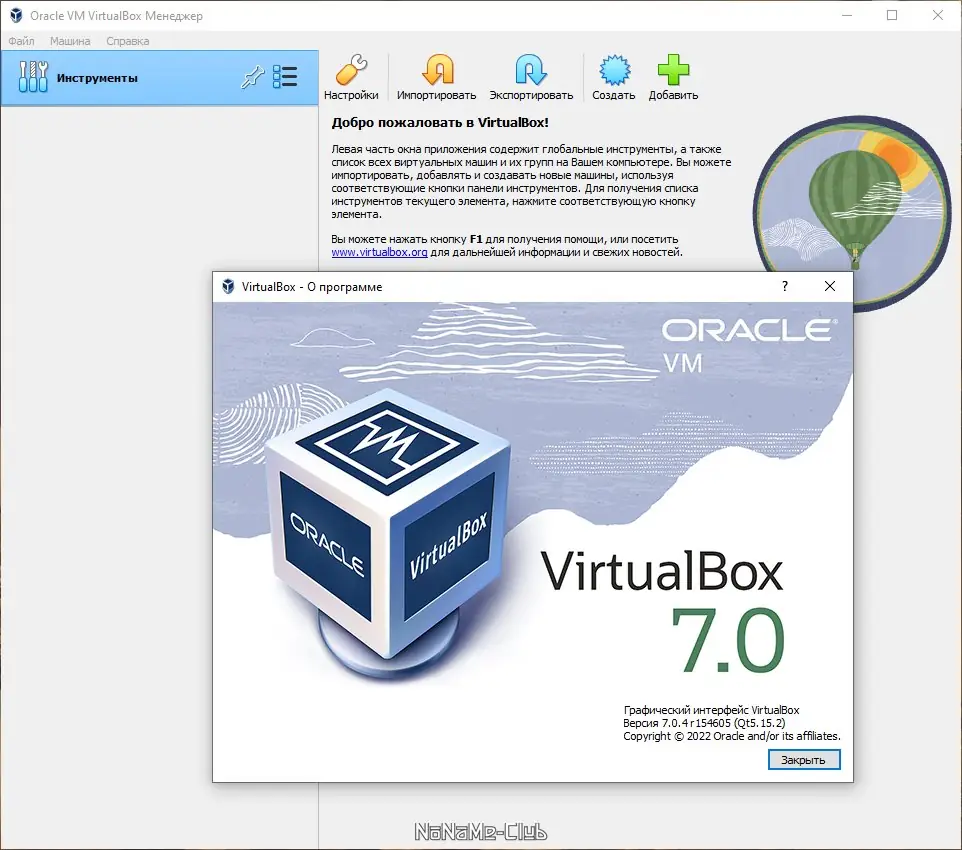Click the Закрыть button in About dialog
The height and width of the screenshot is (850, 962).
804,760
